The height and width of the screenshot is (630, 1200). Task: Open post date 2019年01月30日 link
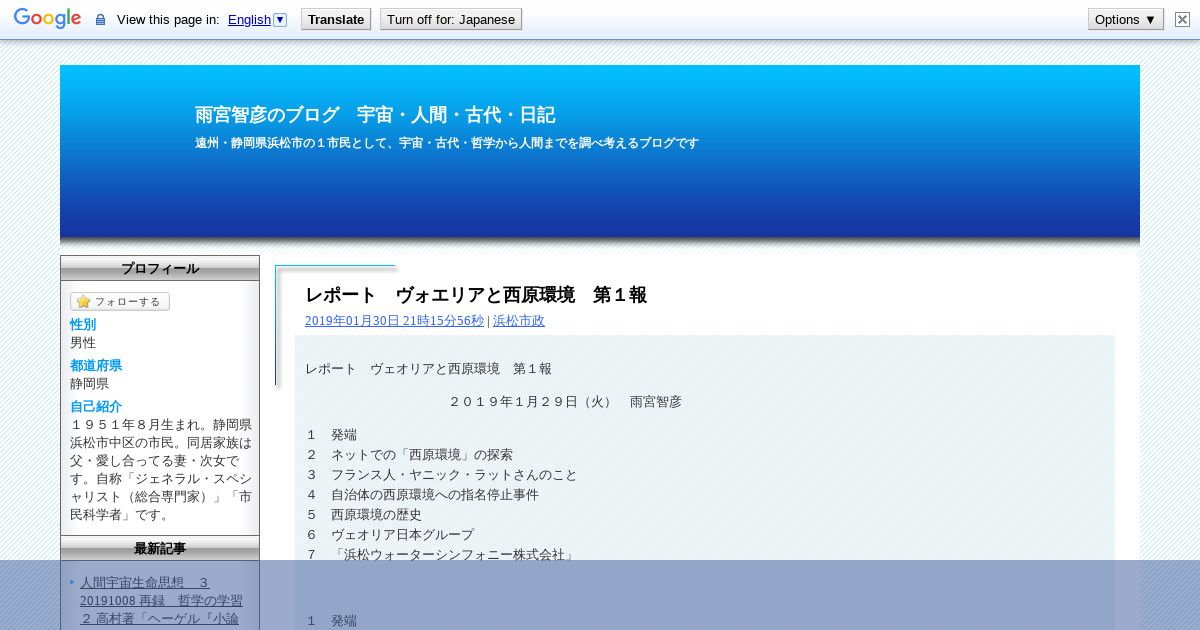click(x=394, y=321)
